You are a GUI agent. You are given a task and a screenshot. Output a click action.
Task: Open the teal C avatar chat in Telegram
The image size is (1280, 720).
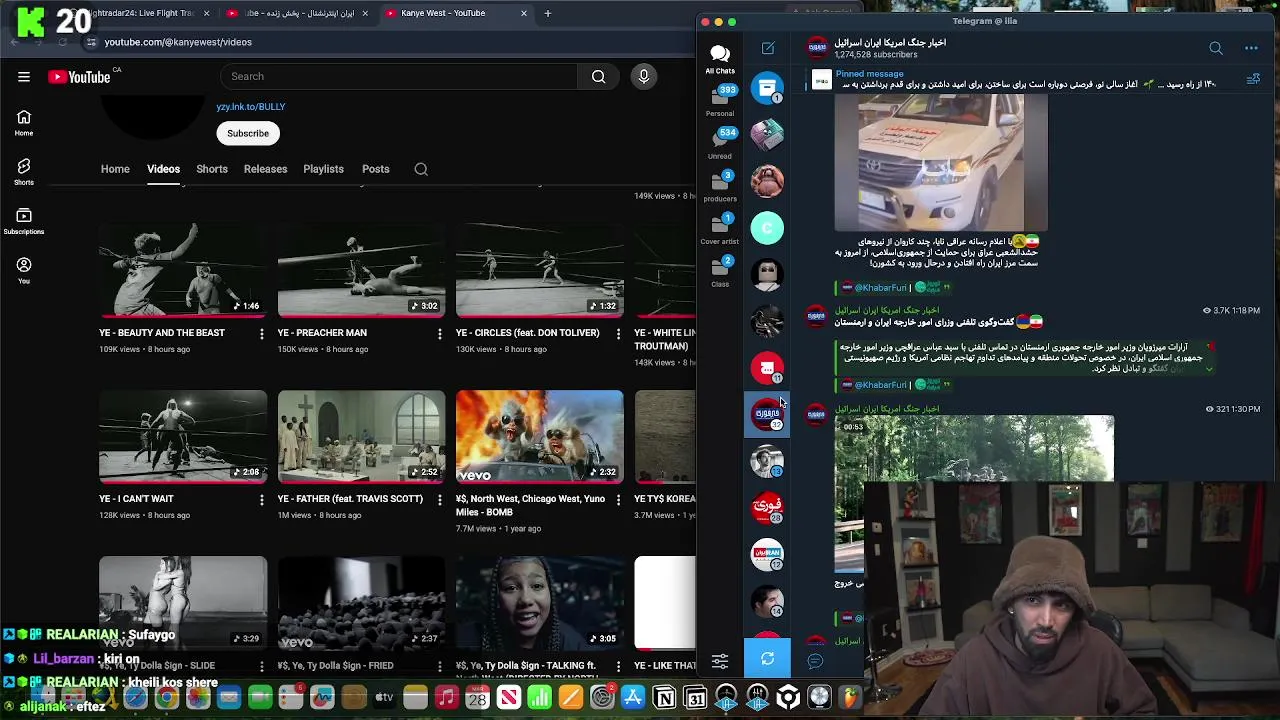point(767,228)
